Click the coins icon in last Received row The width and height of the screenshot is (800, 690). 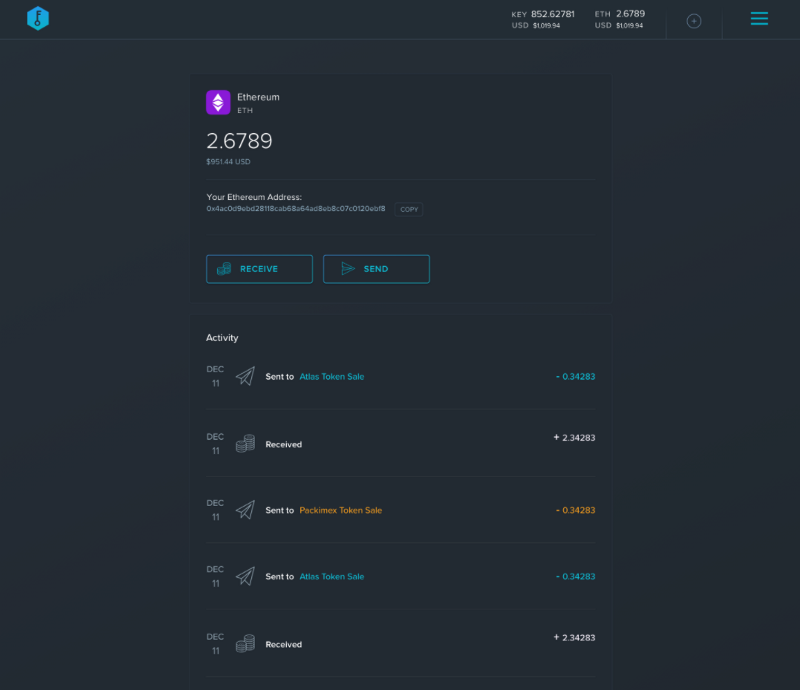pyautogui.click(x=245, y=644)
